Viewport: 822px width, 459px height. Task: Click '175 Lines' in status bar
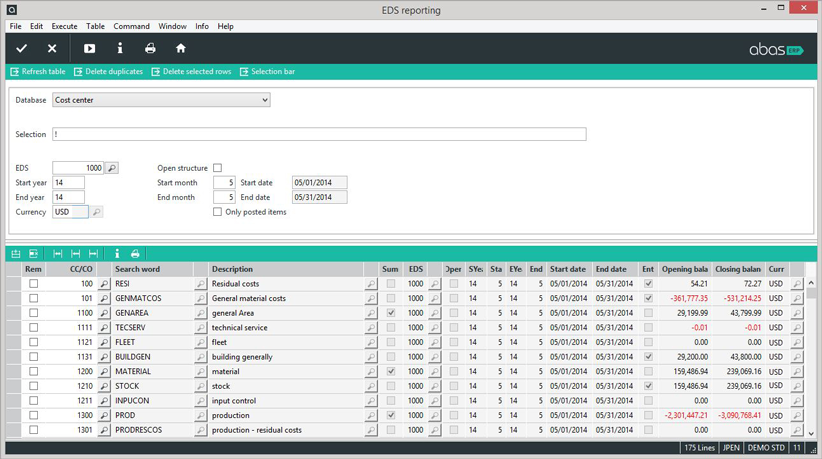tap(699, 448)
